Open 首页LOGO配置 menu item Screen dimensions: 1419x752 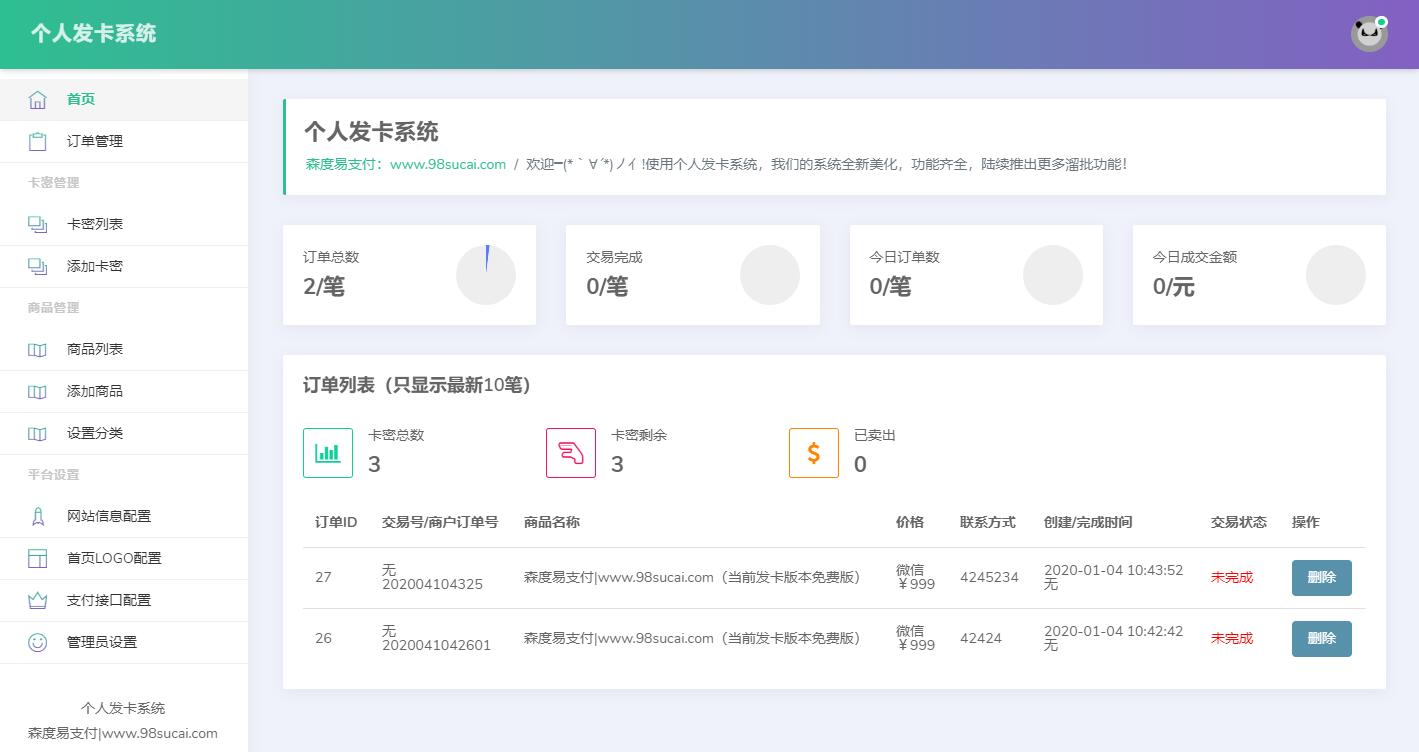[x=124, y=558]
